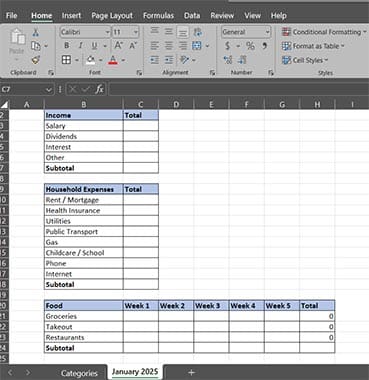Toggle Italic formatting
This screenshot has width=369, height=380.
point(80,46)
